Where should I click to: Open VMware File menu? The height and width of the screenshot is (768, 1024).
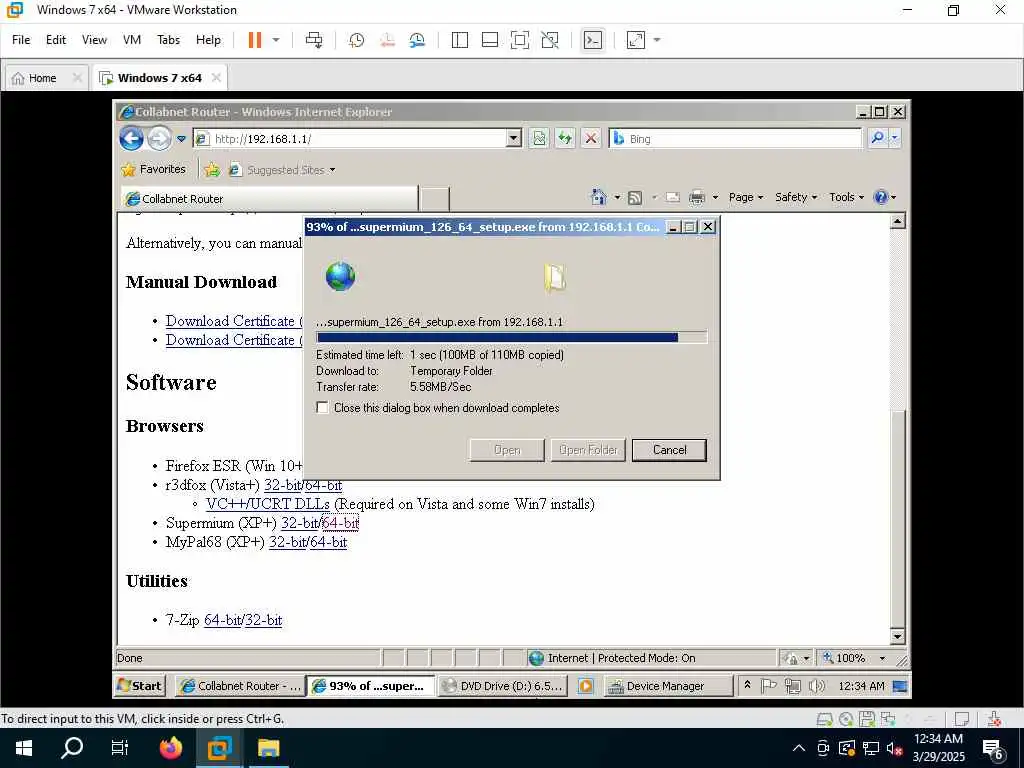pos(21,40)
